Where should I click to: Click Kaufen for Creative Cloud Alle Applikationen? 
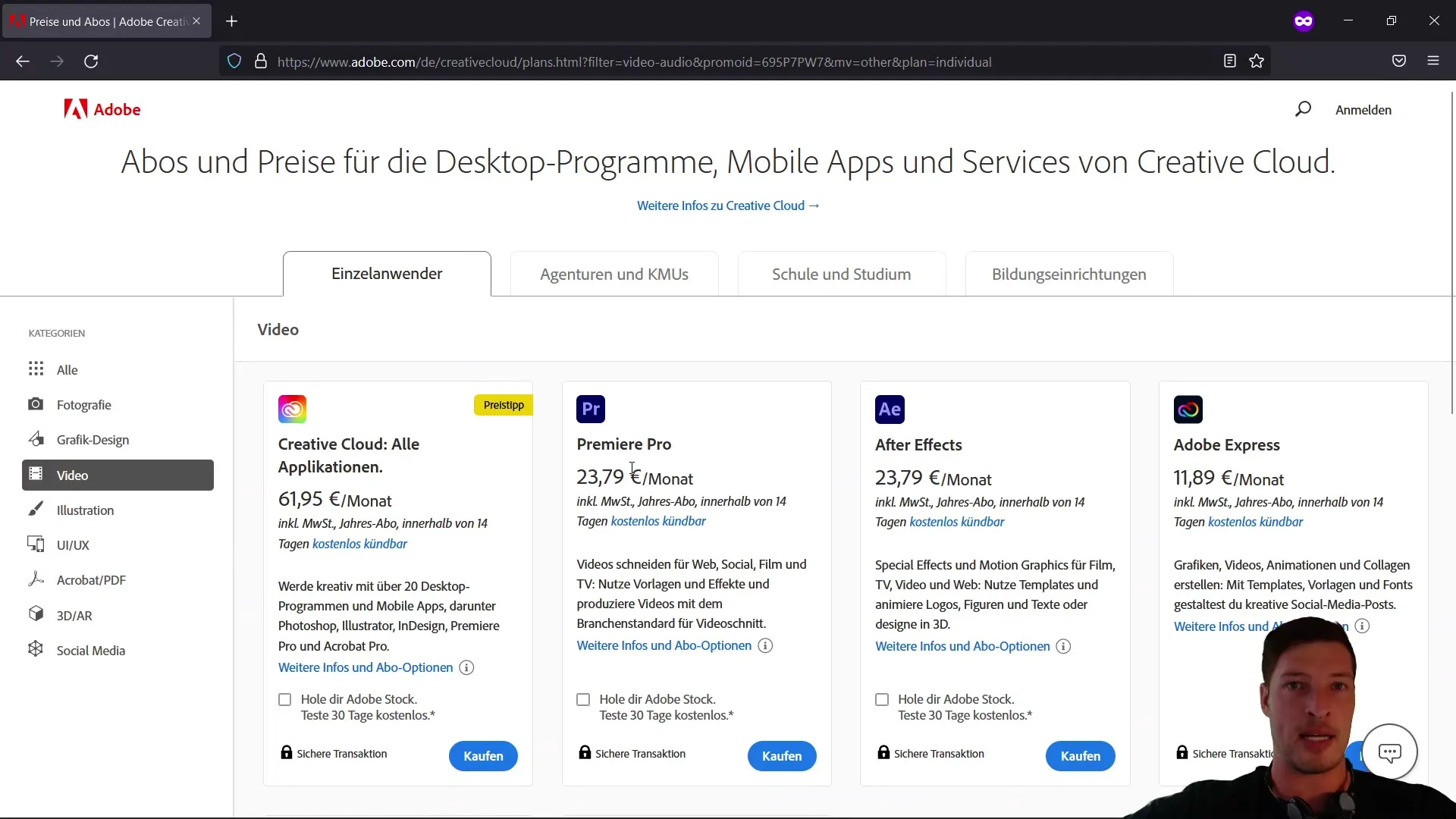coord(483,756)
